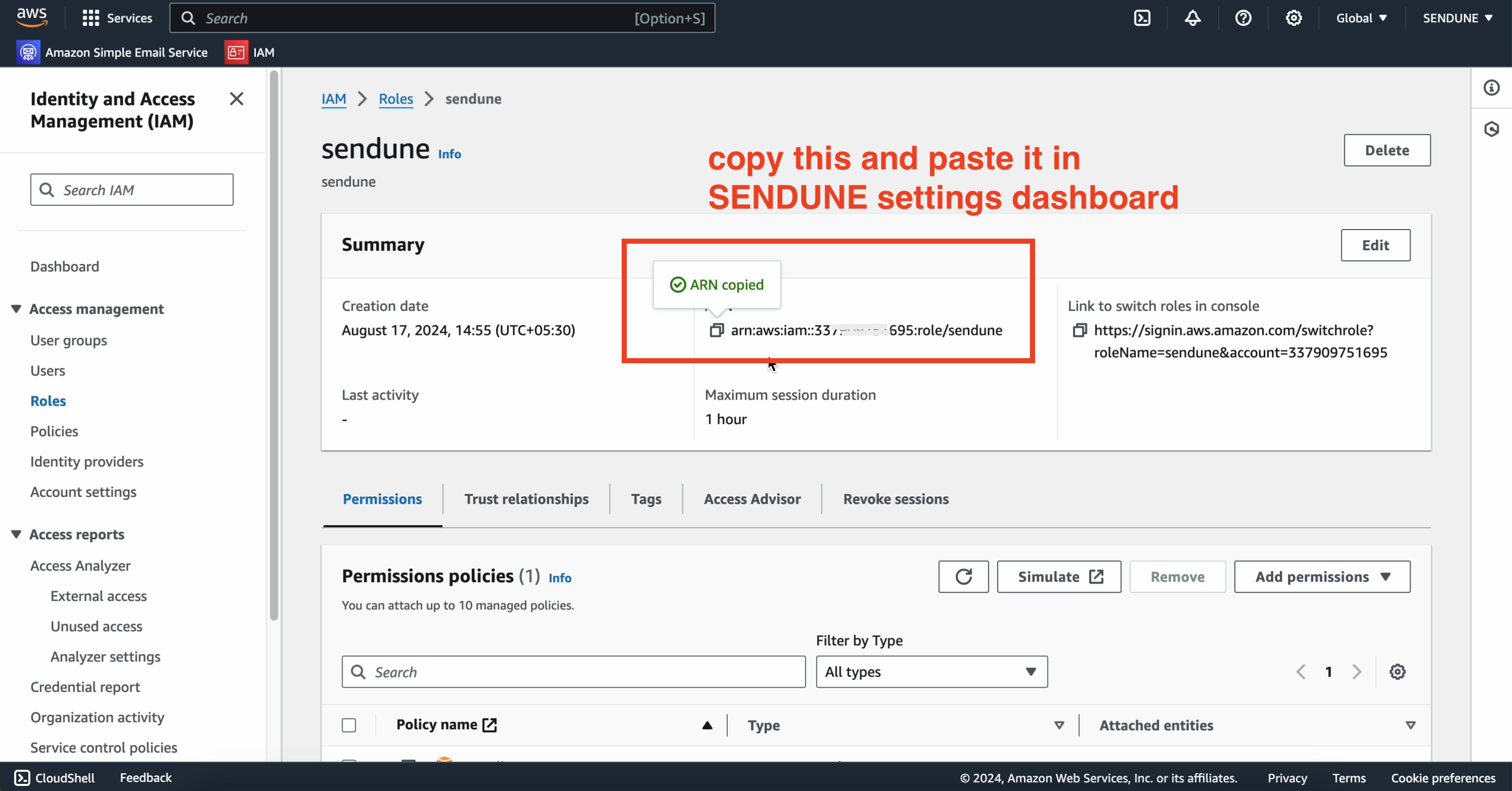Select all policies checkbox in header
1512x791 pixels.
[349, 725]
